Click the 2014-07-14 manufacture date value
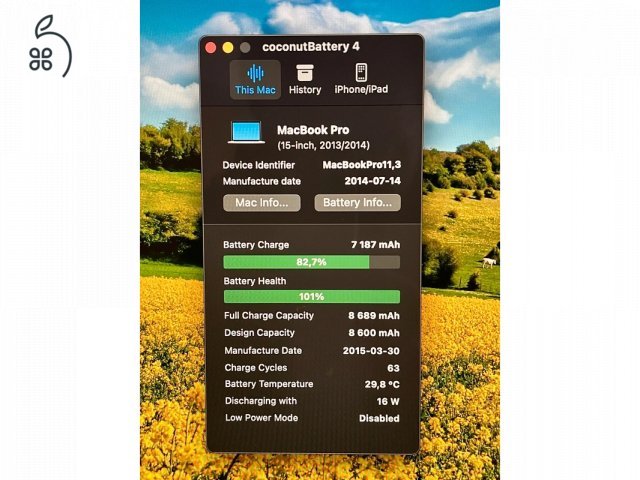 (373, 181)
